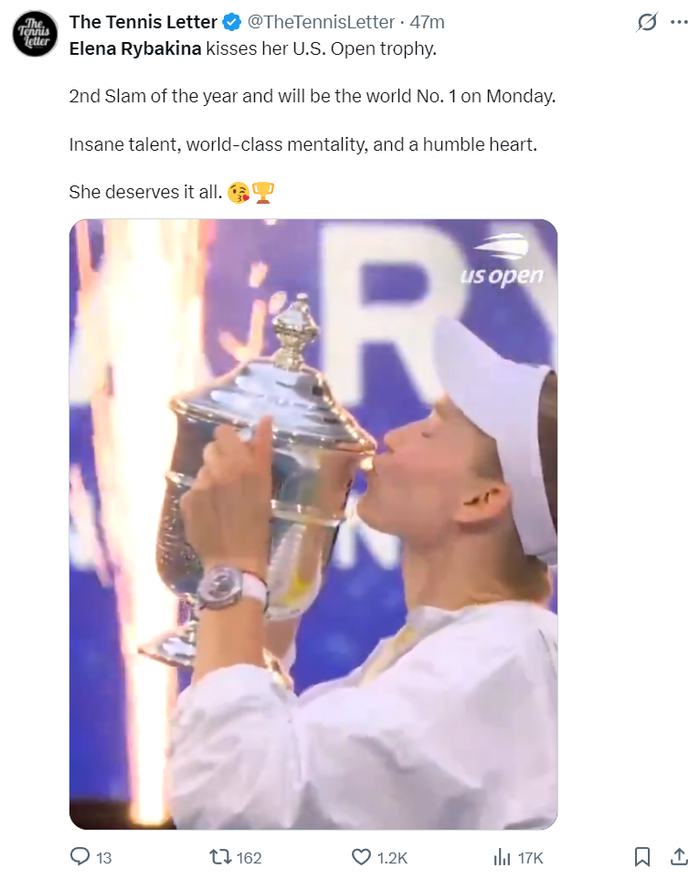
Task: Open the three-dot more options menu
Action: (x=679, y=22)
